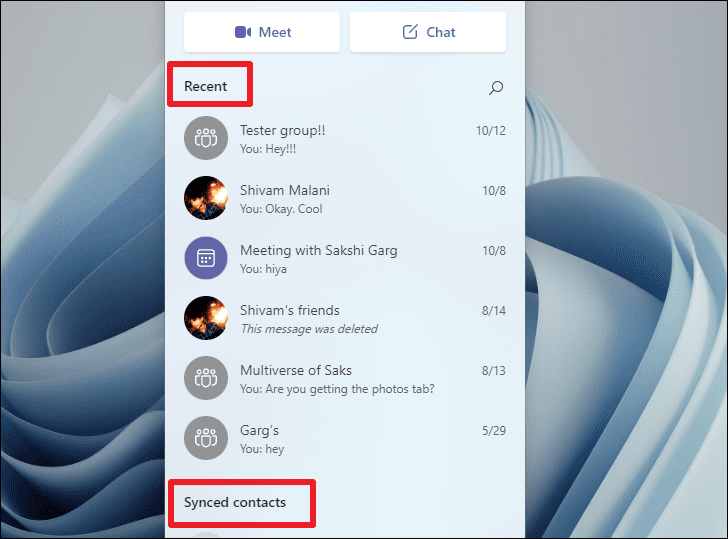The height and width of the screenshot is (539, 728).
Task: Click the Tester group!! avatar icon
Action: coord(206,138)
